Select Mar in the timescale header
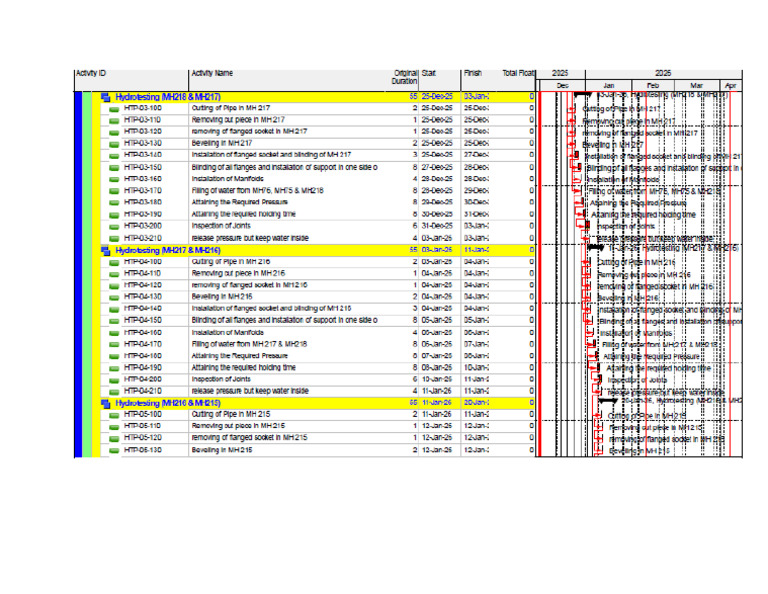 [x=696, y=86]
